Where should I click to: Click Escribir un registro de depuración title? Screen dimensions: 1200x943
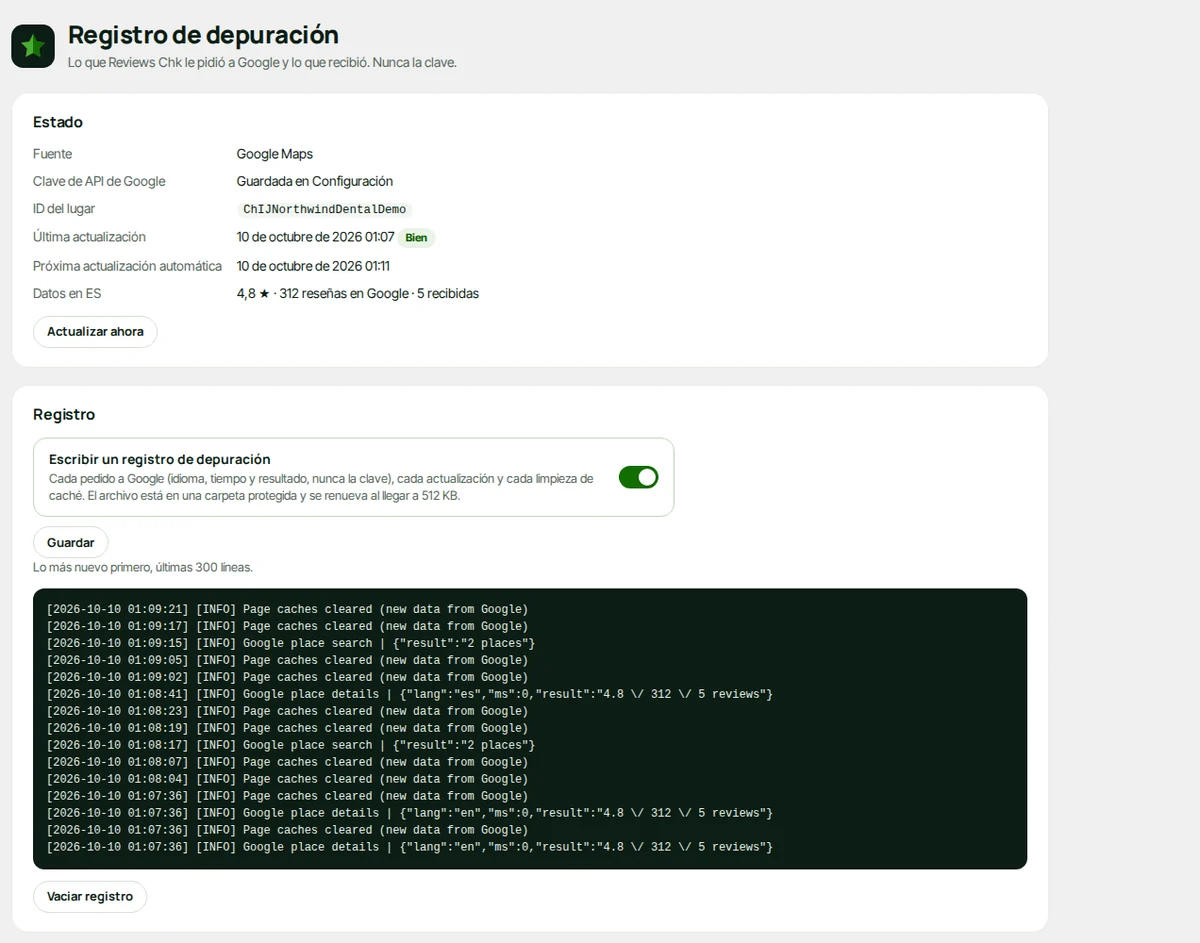160,459
